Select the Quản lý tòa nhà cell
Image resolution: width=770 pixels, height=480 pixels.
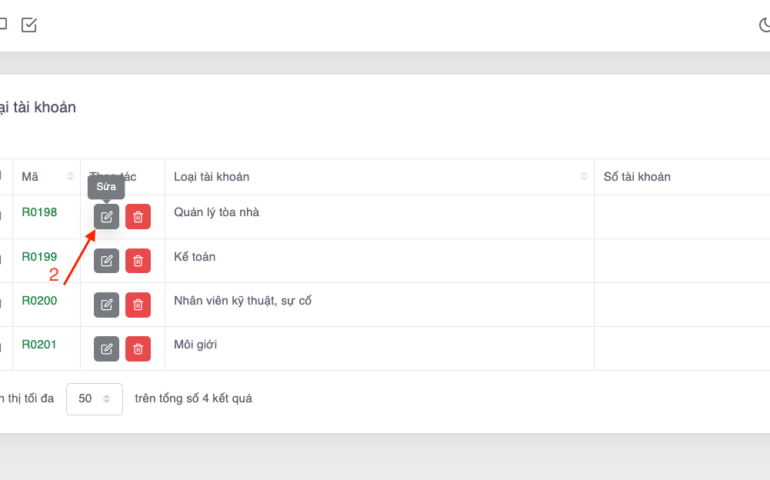(216, 213)
